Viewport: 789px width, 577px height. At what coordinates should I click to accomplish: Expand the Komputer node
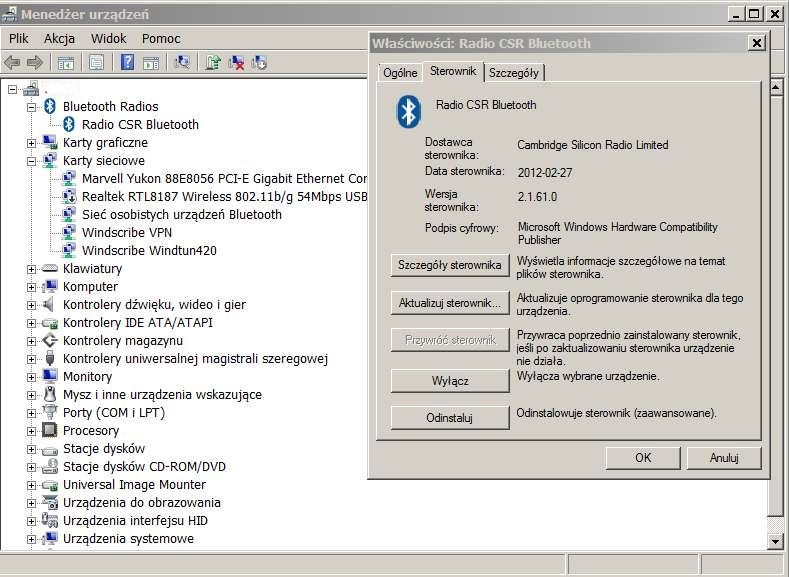31,287
